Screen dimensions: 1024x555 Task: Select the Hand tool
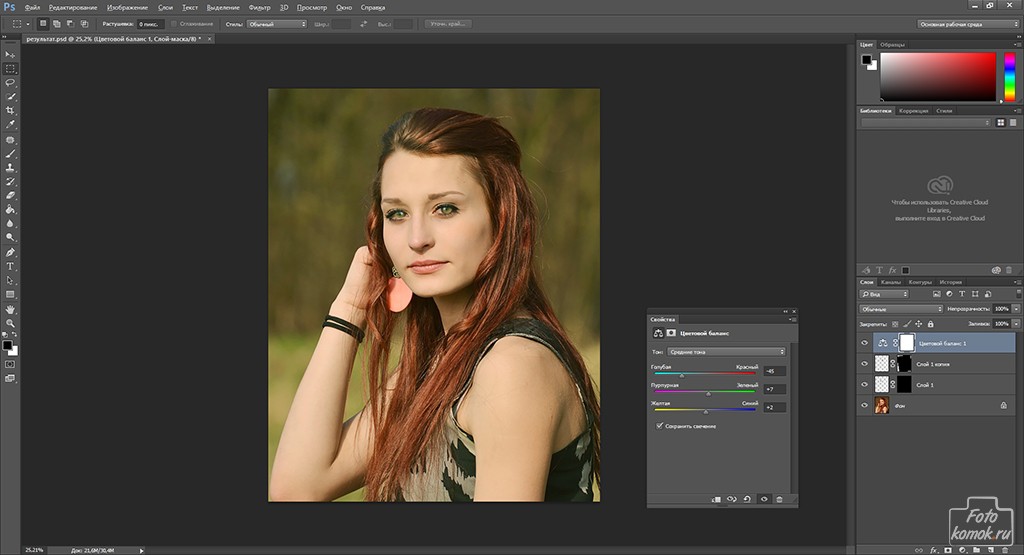10,309
